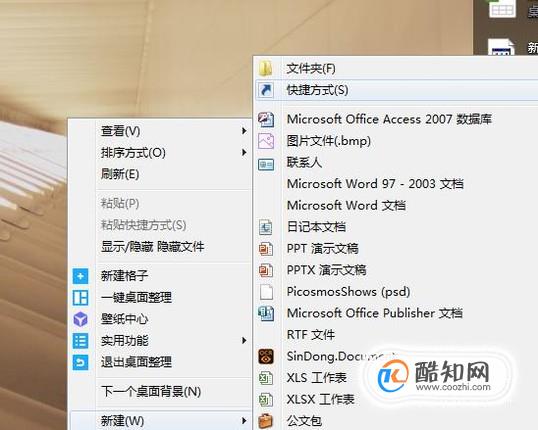
Task: Click the purple cube icon for 壁纸中心
Action: click(x=80, y=319)
